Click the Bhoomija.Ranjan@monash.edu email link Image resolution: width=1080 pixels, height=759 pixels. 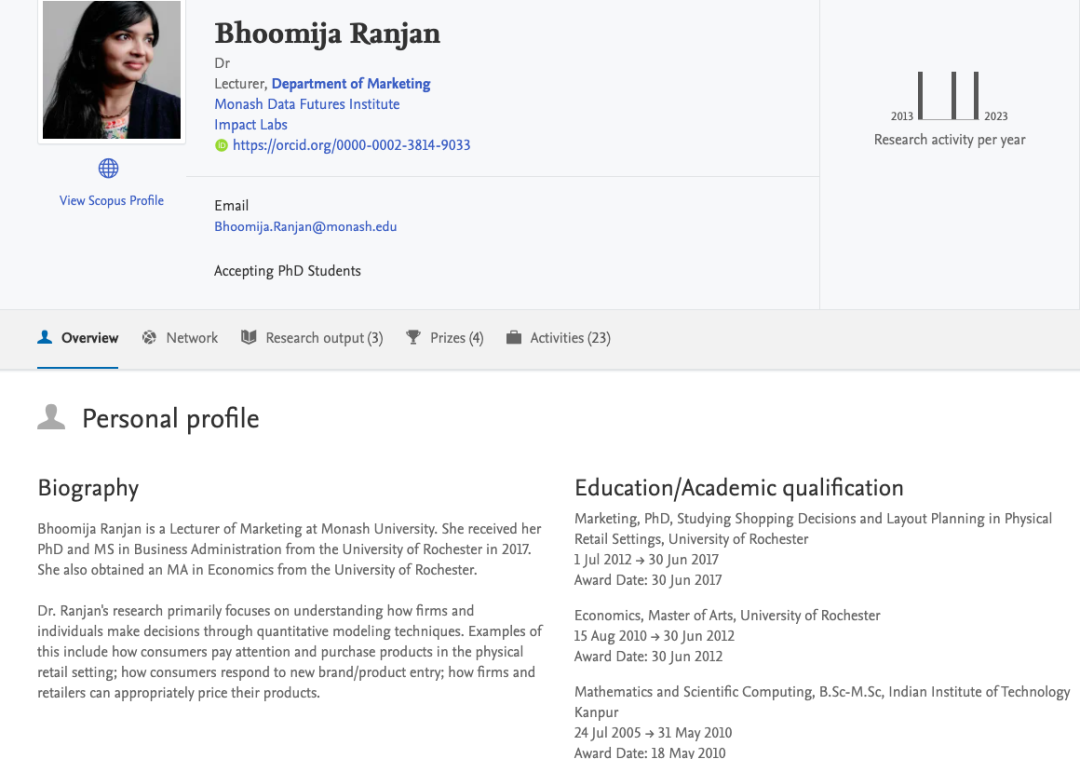coord(305,227)
